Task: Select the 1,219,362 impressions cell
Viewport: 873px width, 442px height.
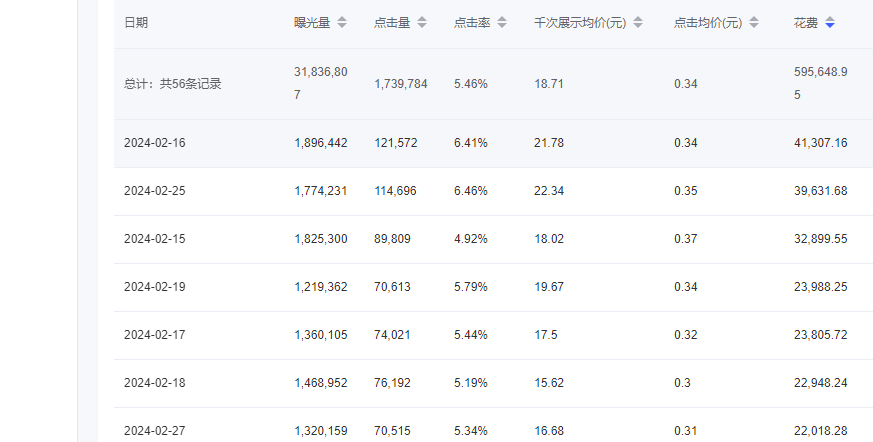Action: 321,287
